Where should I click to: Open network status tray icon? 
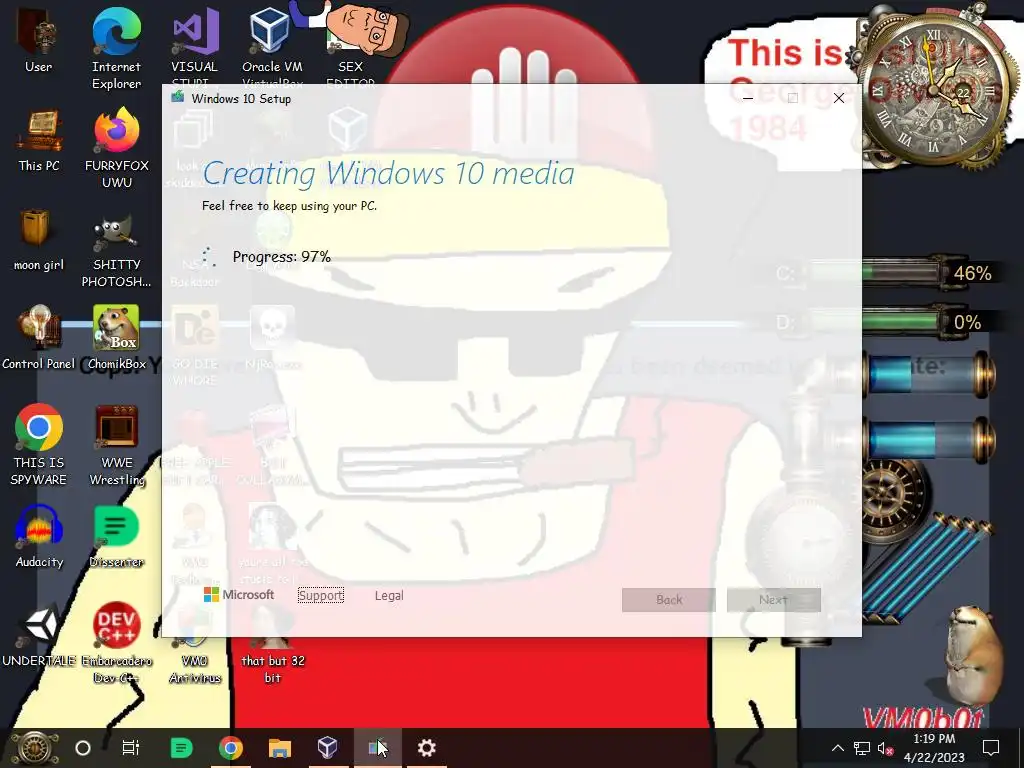point(861,748)
